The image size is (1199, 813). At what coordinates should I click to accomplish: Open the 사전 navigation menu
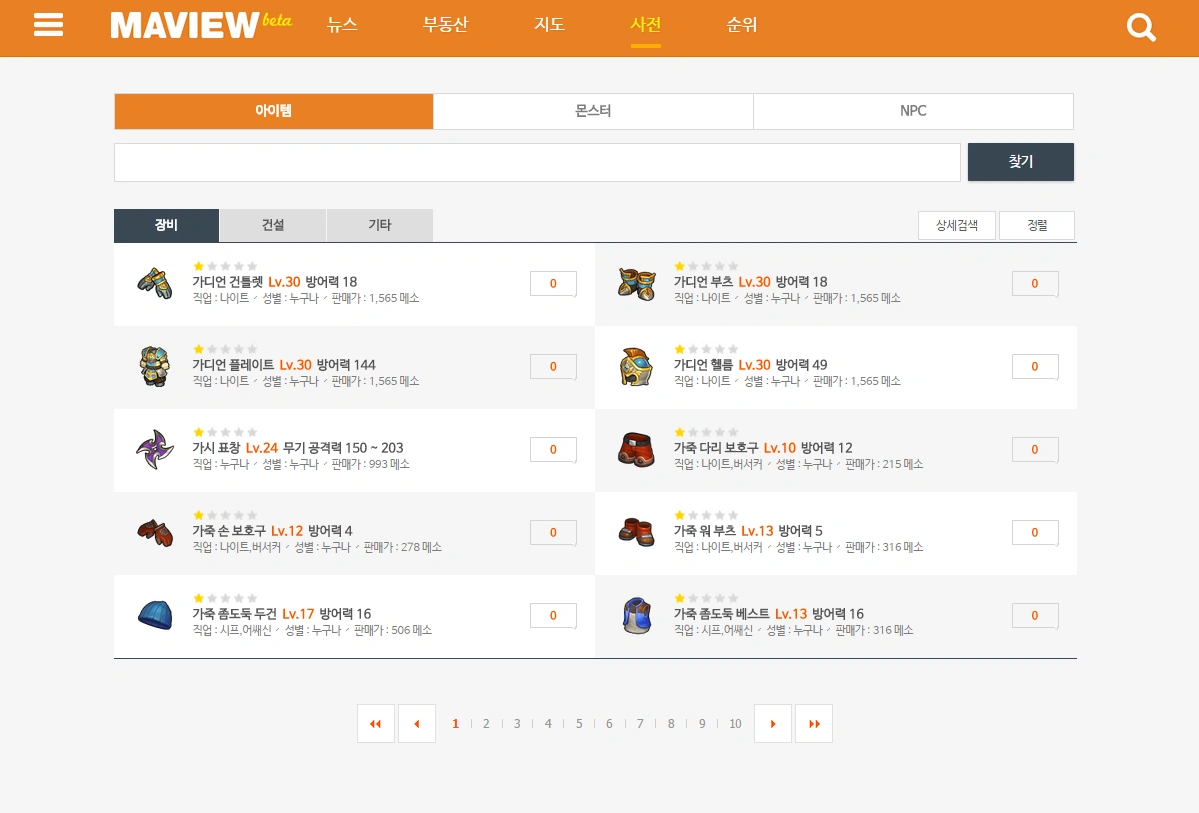645,25
